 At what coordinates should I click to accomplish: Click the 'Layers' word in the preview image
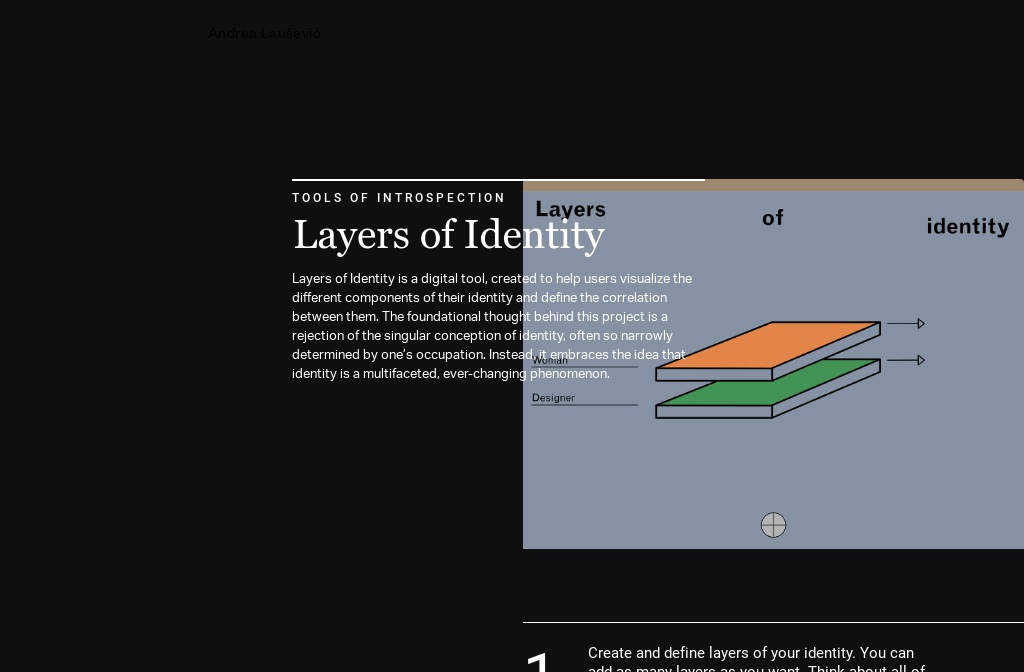[570, 209]
